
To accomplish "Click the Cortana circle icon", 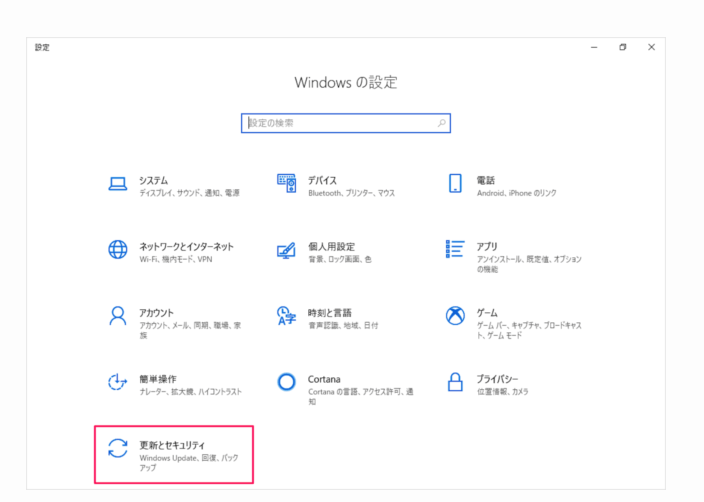I will [286, 382].
